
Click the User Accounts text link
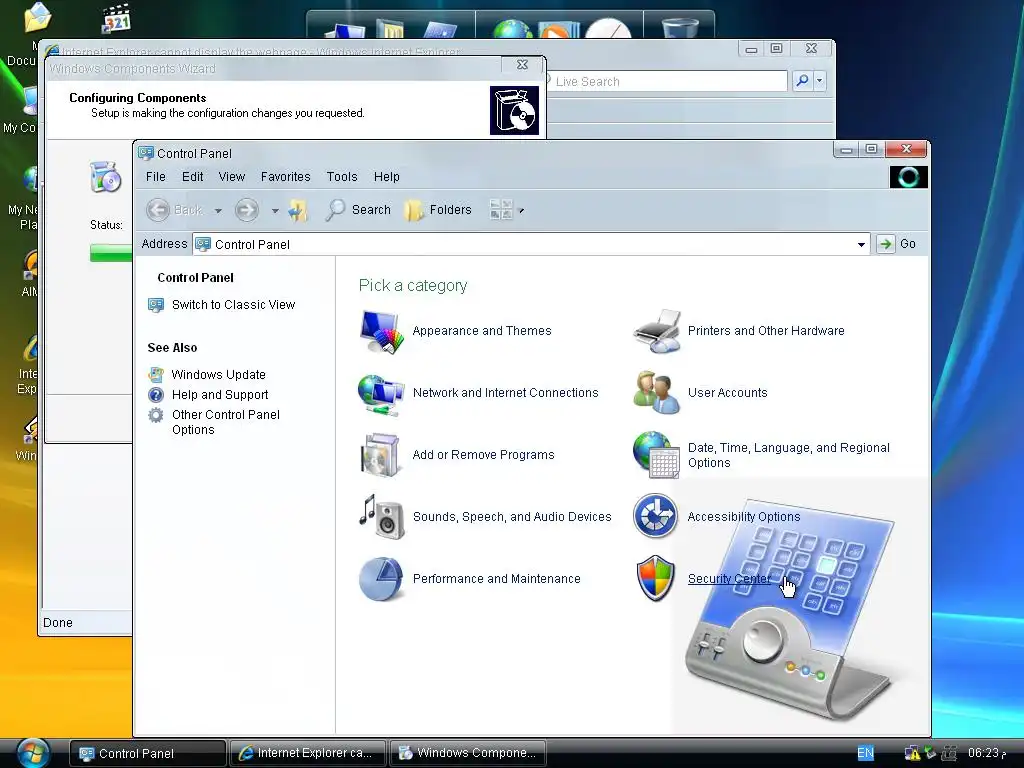pyautogui.click(x=728, y=392)
